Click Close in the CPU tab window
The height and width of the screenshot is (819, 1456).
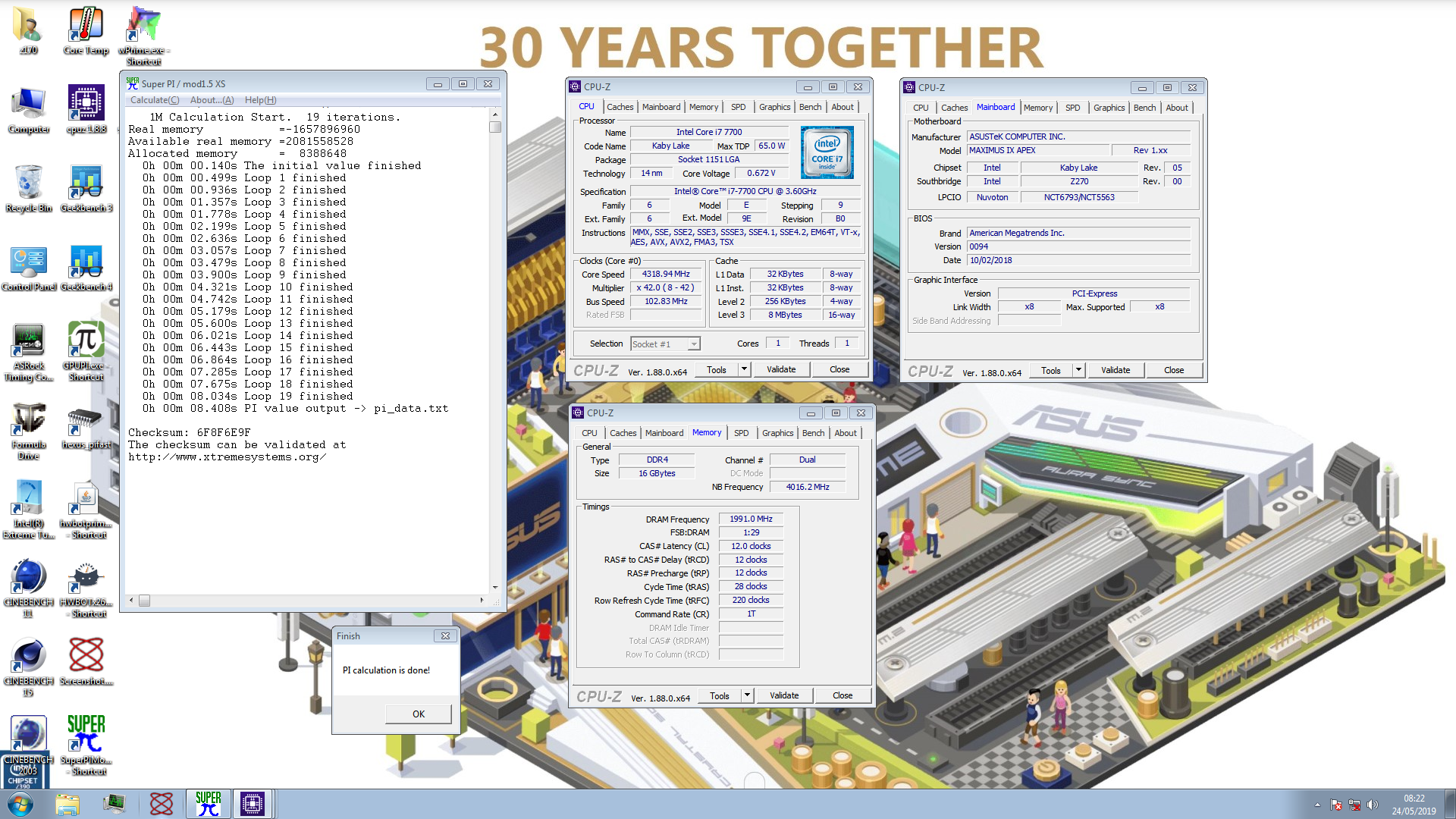[839, 369]
